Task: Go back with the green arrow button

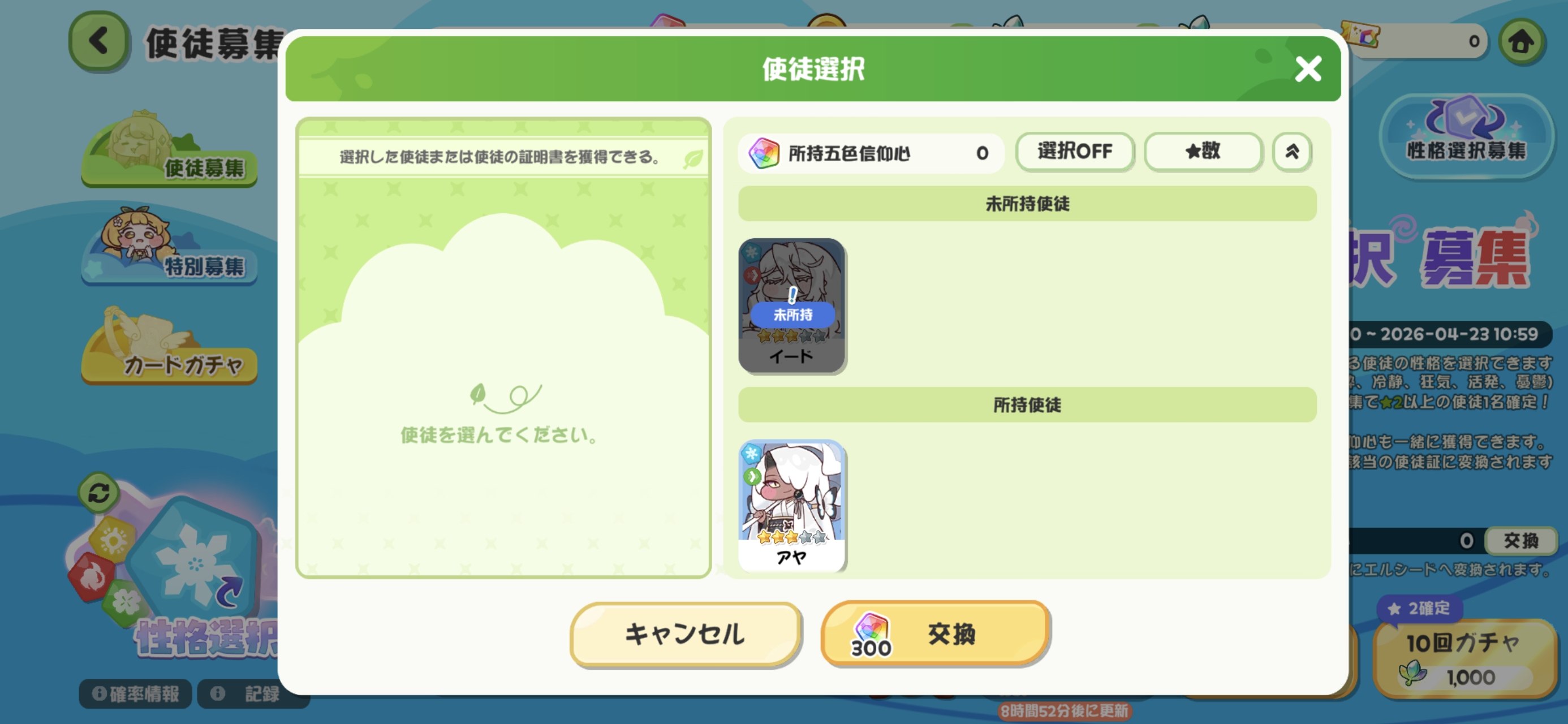Action: [99, 41]
